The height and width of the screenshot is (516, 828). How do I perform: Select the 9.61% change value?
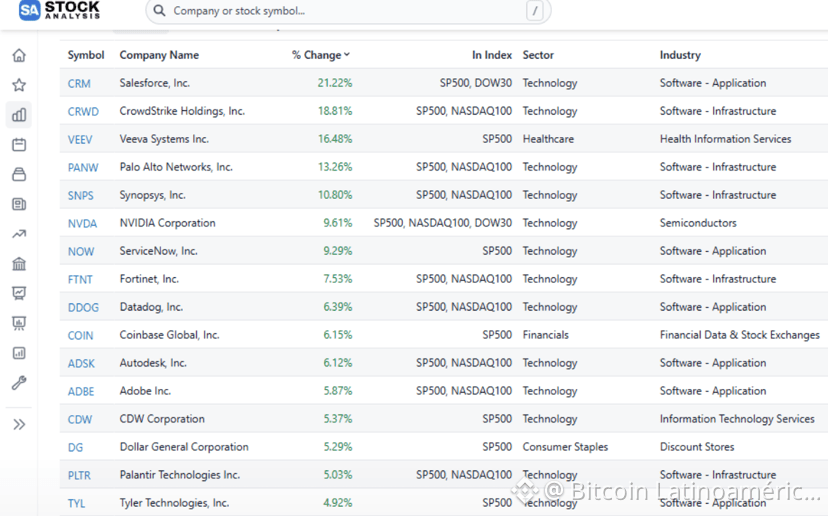pyautogui.click(x=338, y=223)
